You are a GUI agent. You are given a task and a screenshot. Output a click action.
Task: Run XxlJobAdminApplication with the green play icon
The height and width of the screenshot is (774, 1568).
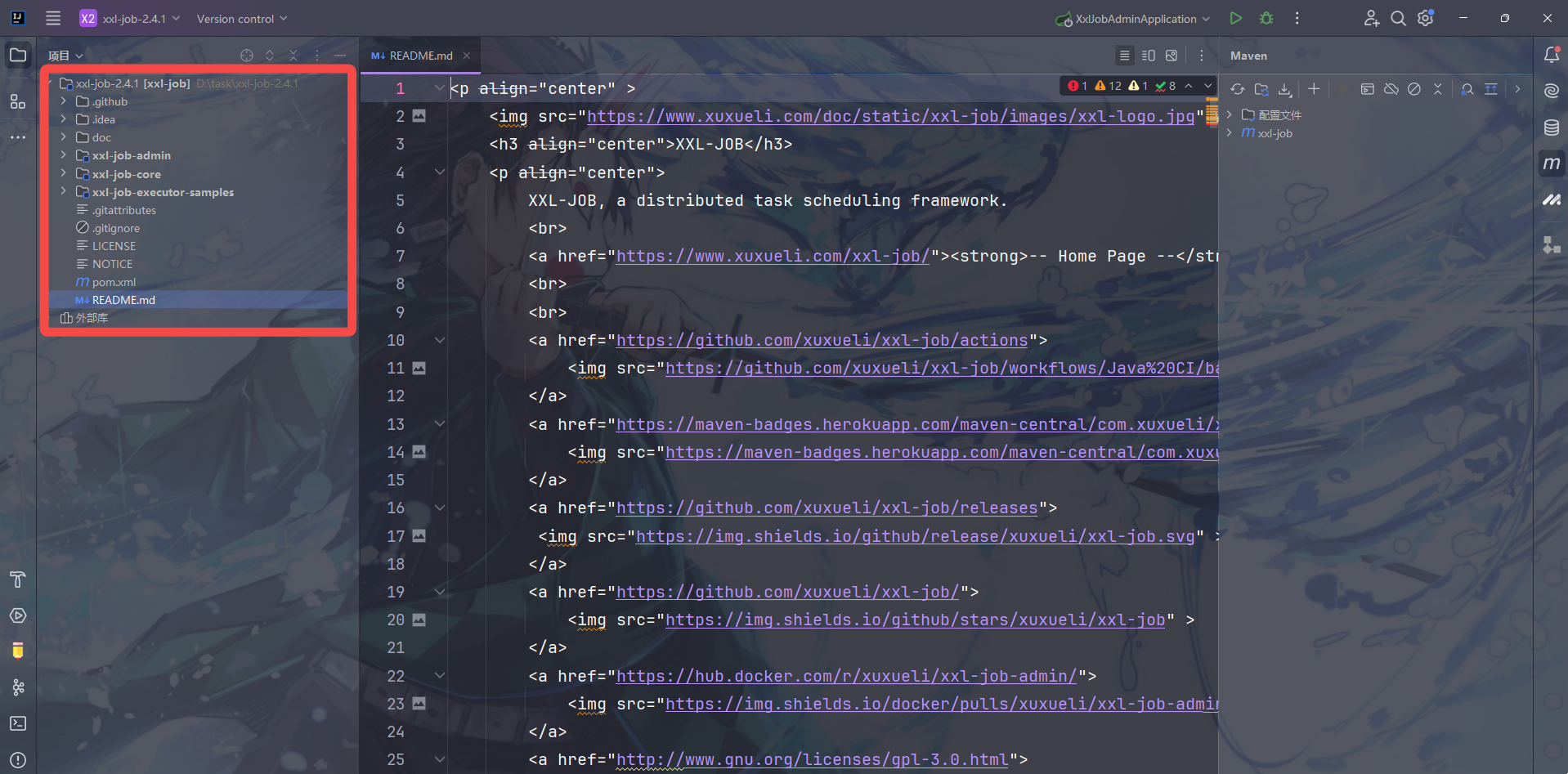pos(1236,18)
